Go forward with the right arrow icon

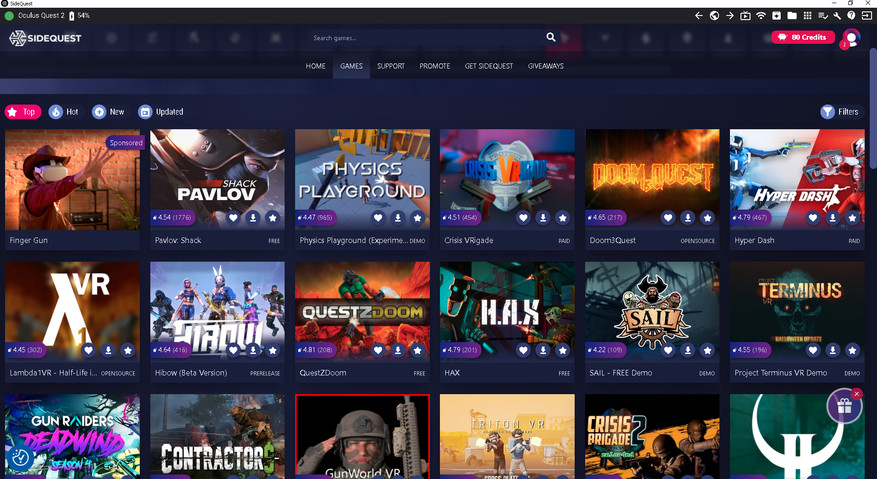730,16
